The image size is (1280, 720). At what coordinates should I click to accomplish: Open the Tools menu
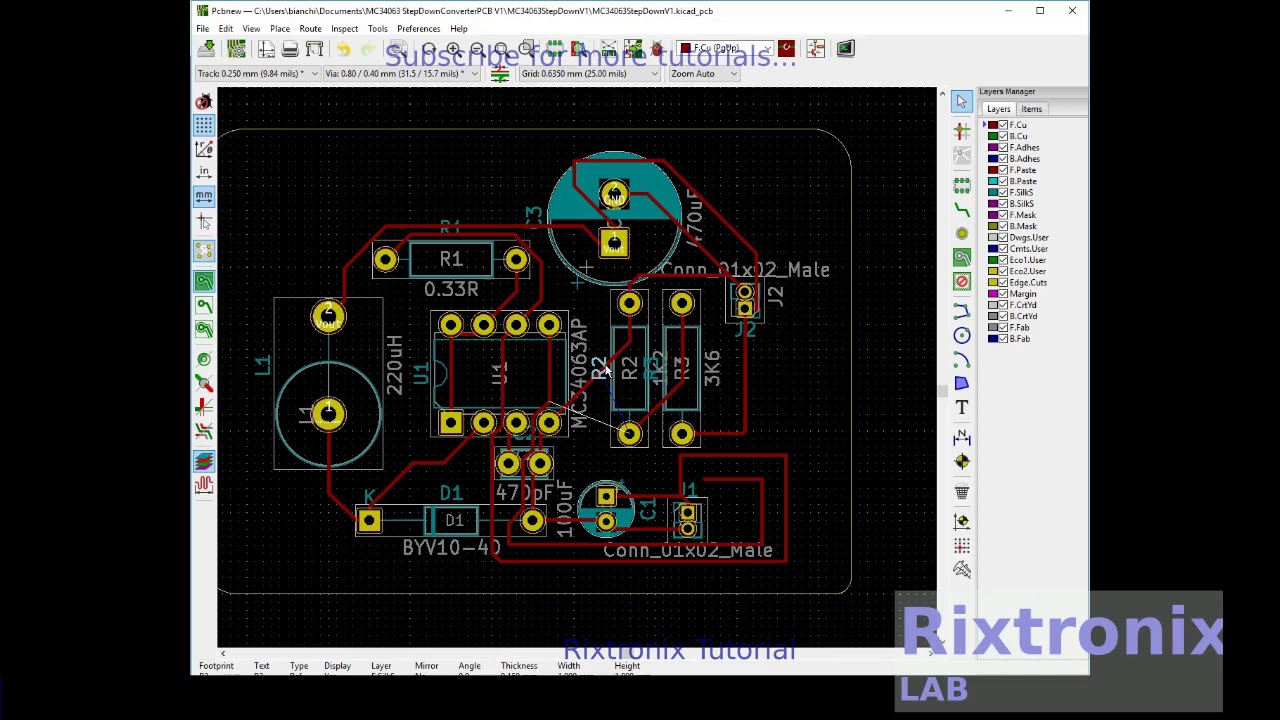coord(377,29)
